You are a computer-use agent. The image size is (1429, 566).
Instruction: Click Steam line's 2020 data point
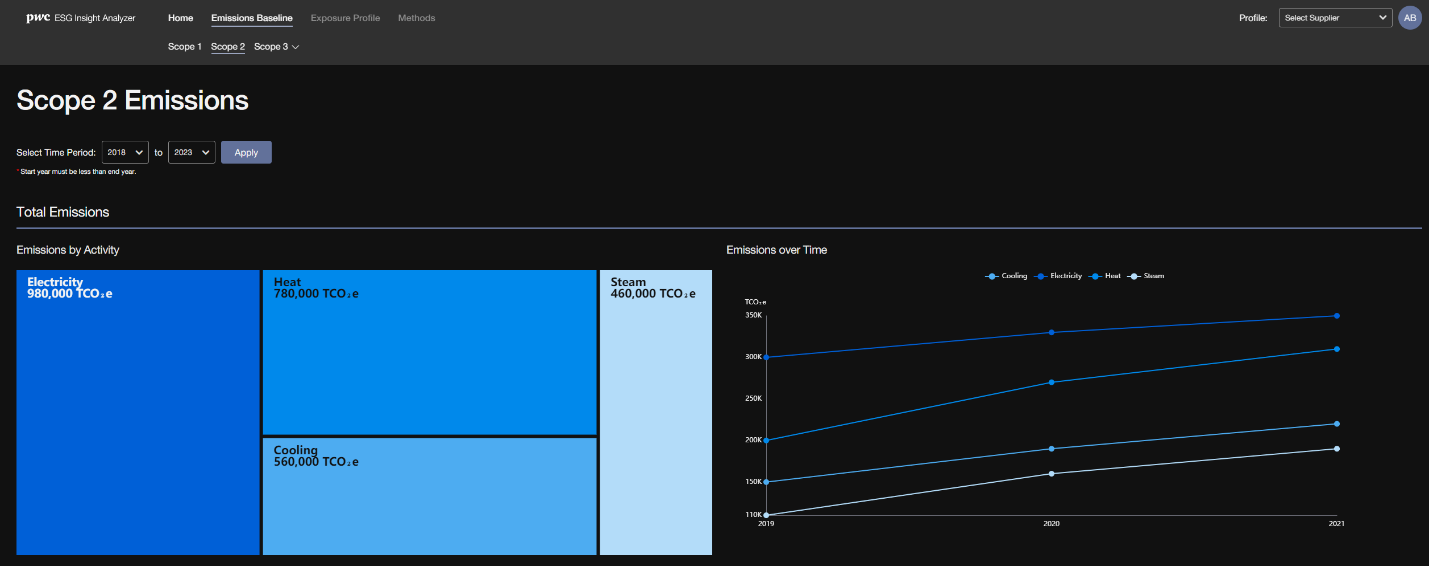click(x=1051, y=474)
